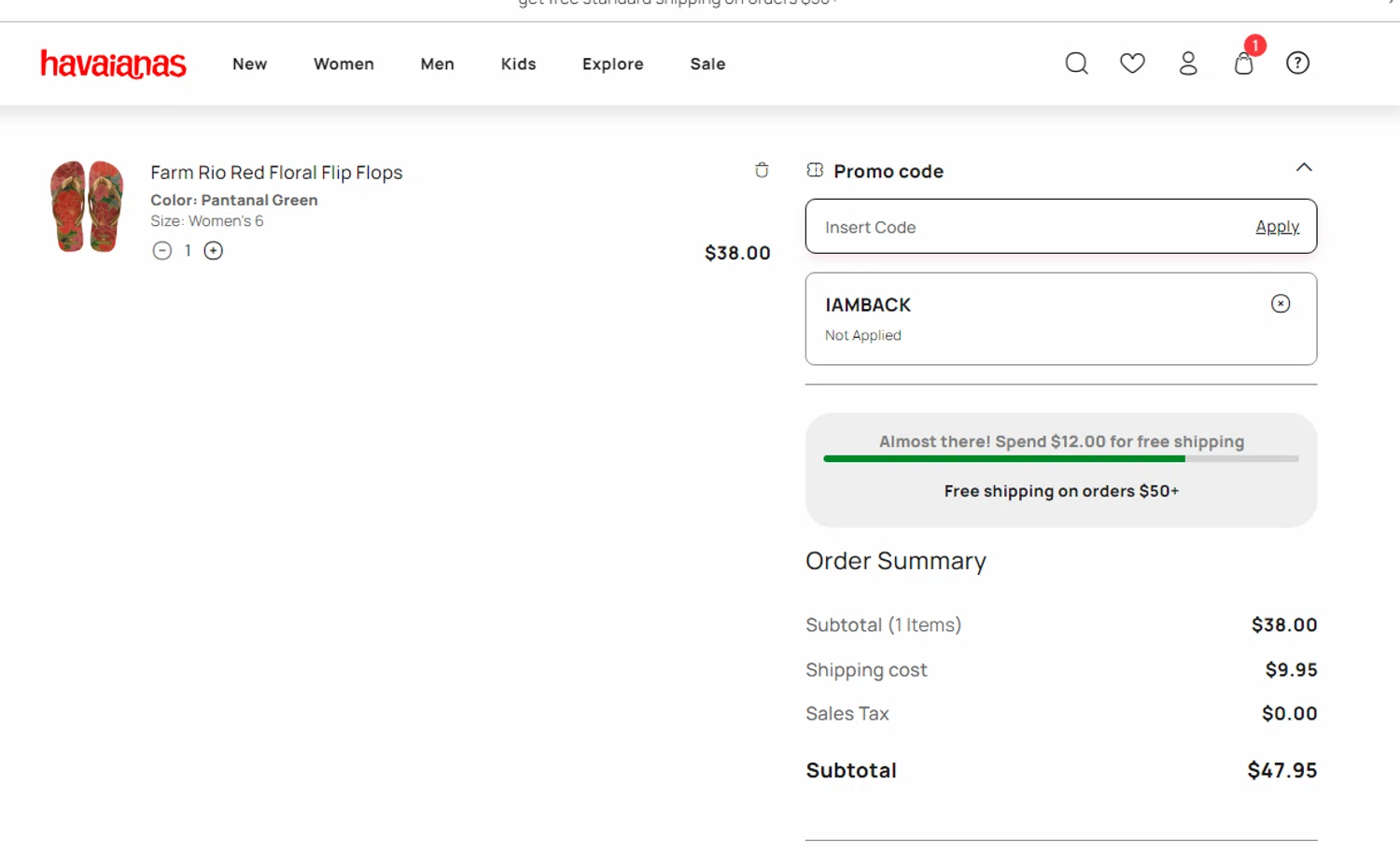
Task: Click the Subtotal (1 Items) label
Action: point(883,625)
